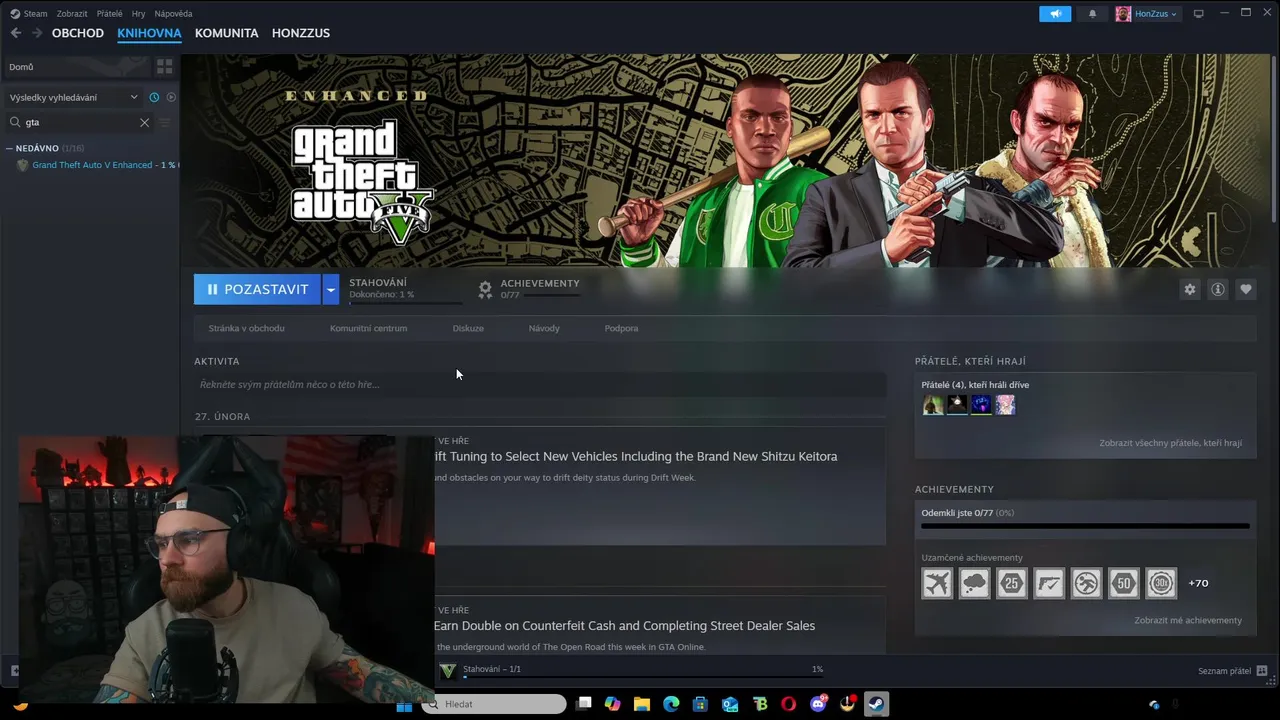The image size is (1280, 720).
Task: Click the activity post input field
Action: tap(540, 384)
